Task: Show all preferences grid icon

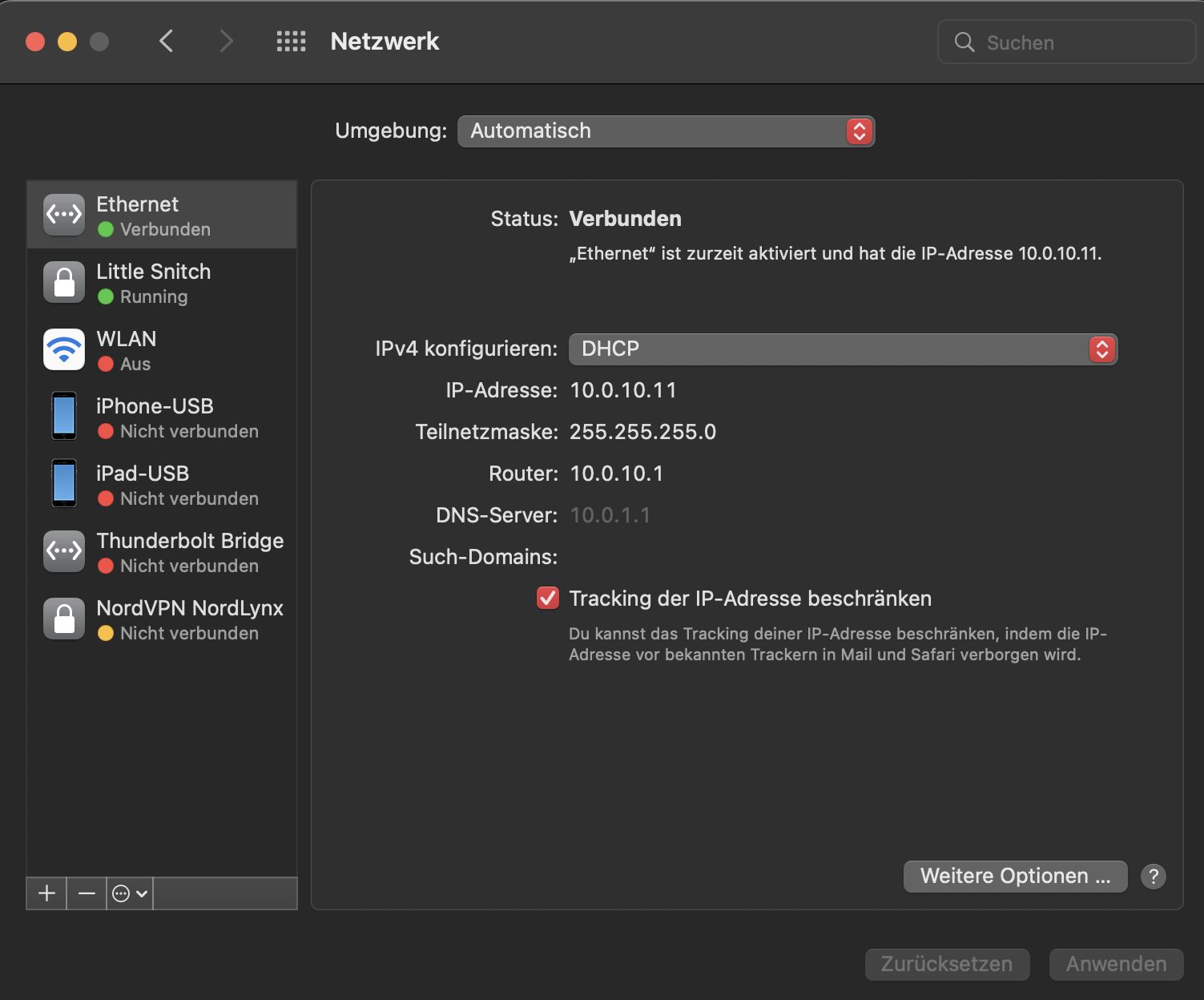Action: (291, 41)
